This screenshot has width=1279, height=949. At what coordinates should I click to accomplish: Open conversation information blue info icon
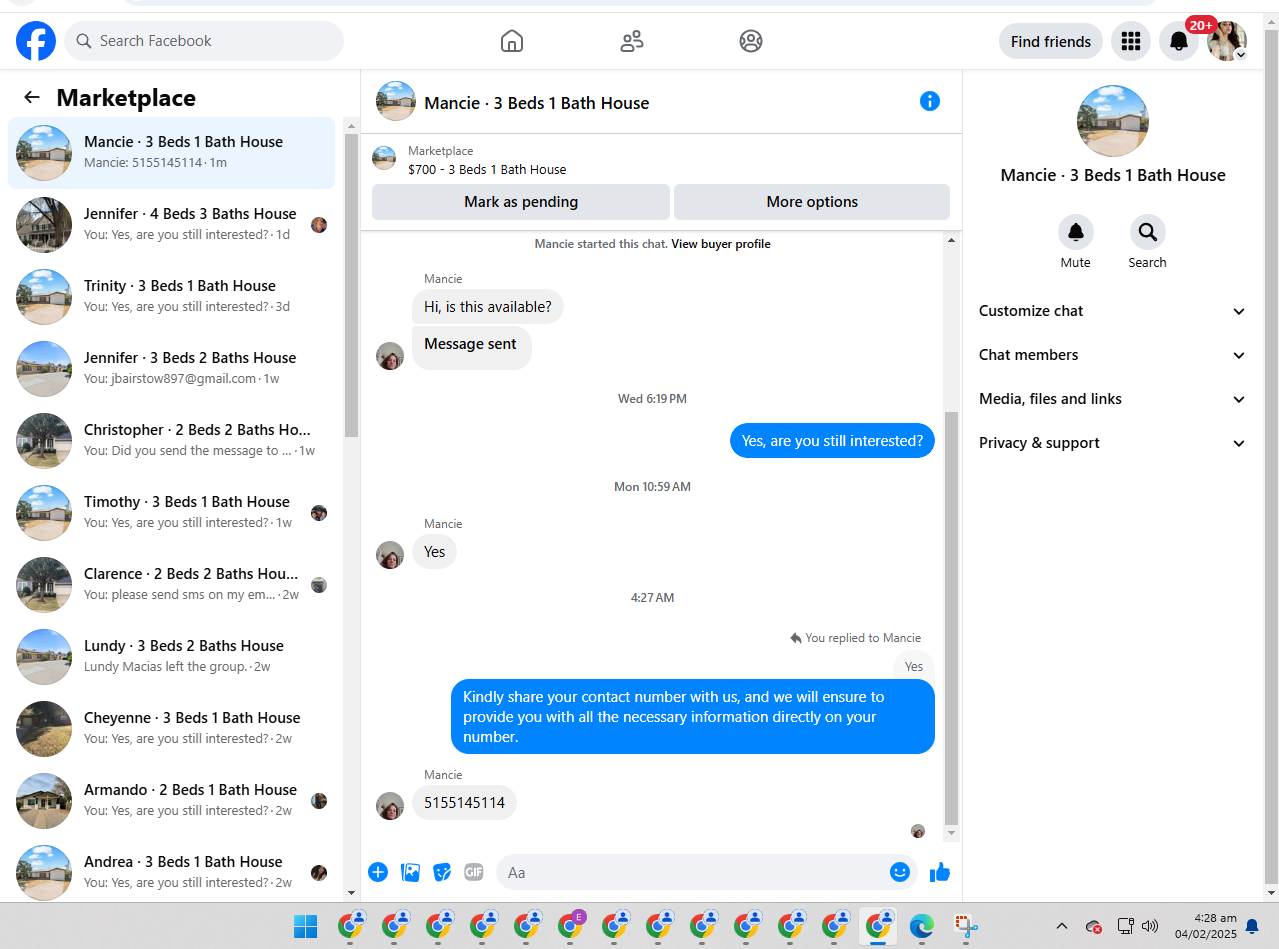point(930,101)
